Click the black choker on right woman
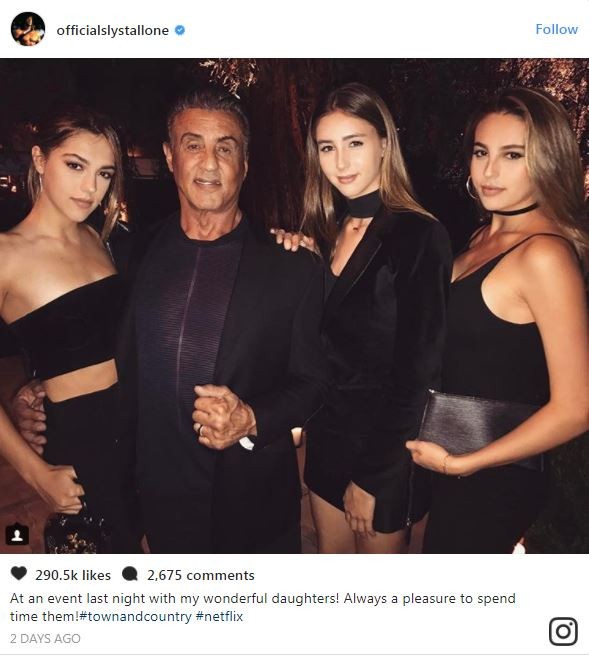The height and width of the screenshot is (659, 589). coord(520,210)
